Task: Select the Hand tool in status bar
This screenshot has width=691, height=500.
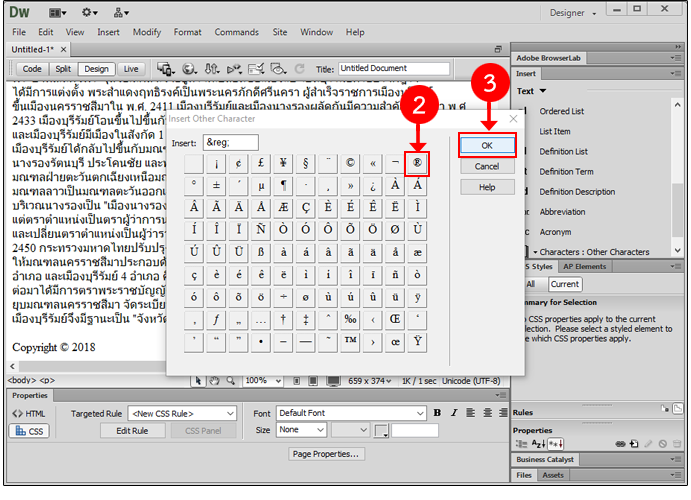Action: pos(214,381)
